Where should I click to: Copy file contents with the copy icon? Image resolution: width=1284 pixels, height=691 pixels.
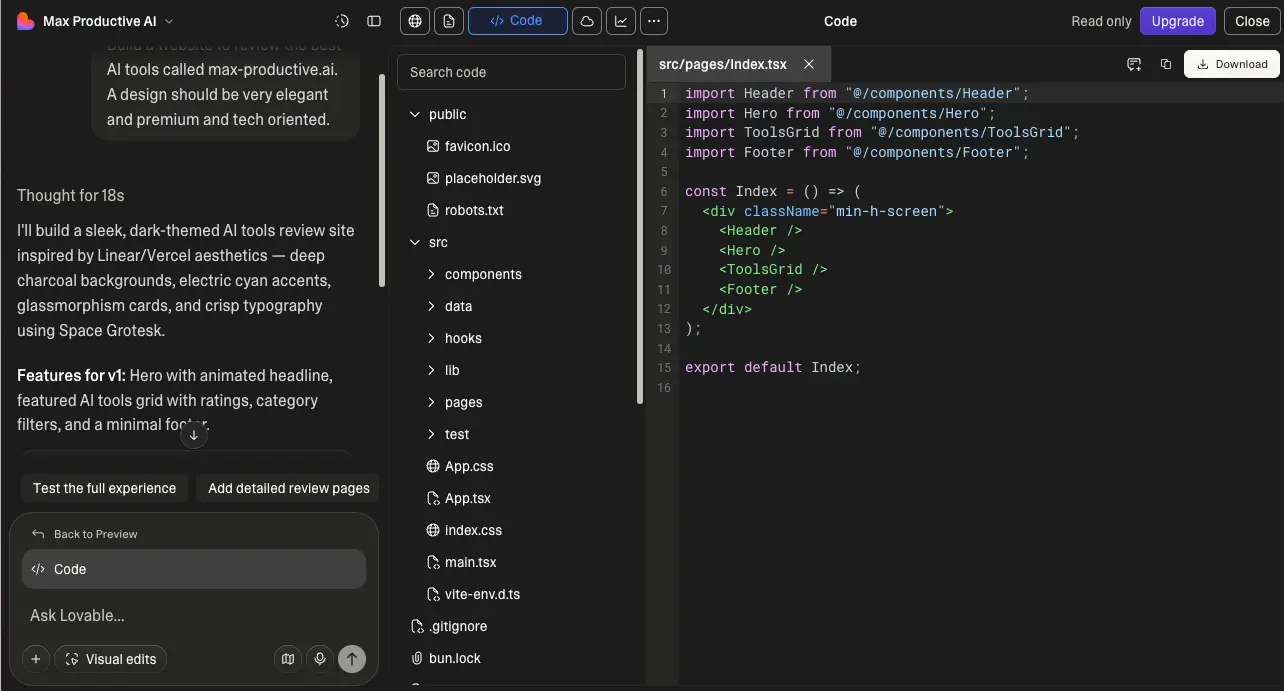(x=1166, y=64)
